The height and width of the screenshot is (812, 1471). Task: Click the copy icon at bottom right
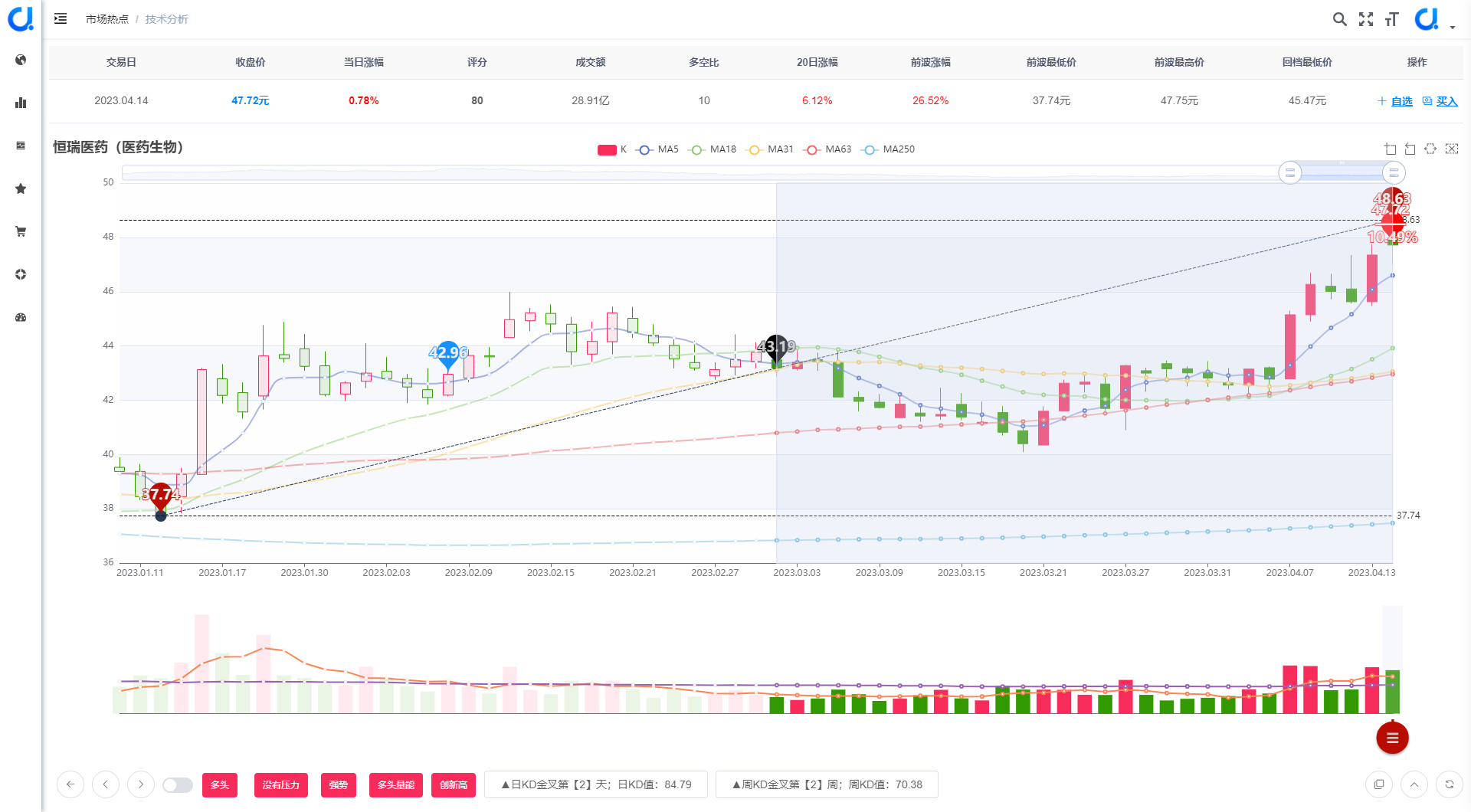point(1379,784)
